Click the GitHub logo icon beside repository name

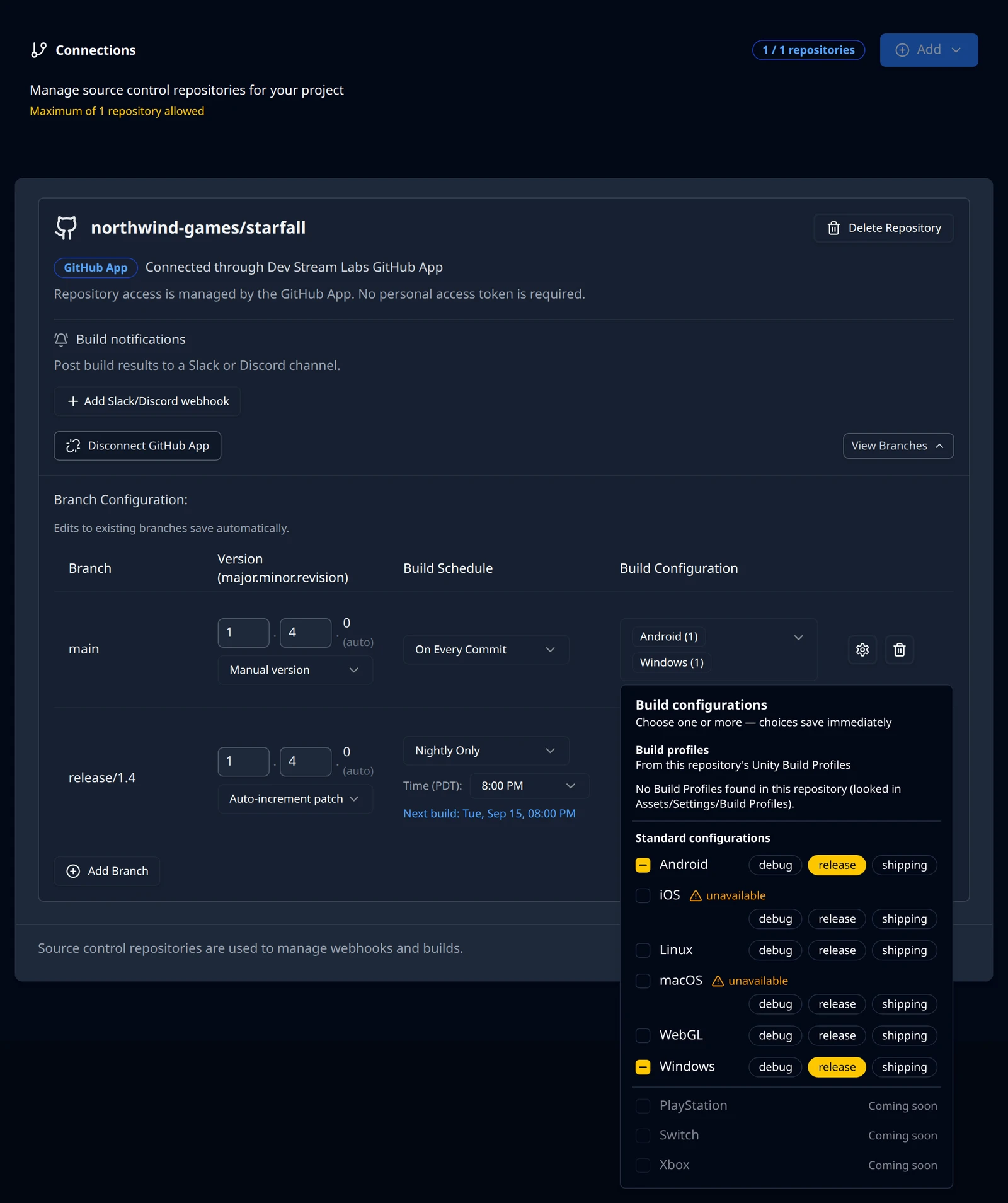(x=66, y=227)
